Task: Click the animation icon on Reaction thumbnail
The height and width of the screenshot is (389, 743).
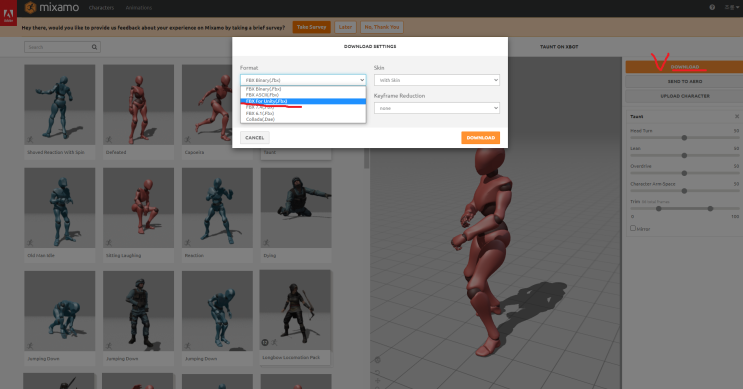Action: (188, 243)
